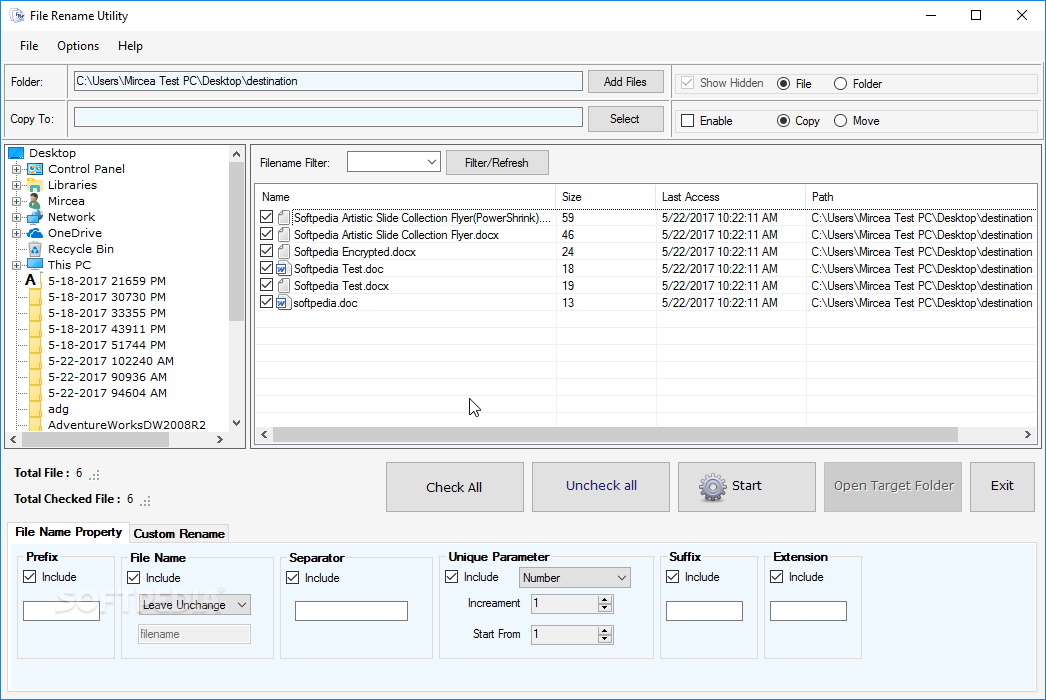Expand the This PC tree node
This screenshot has width=1046, height=700.
point(16,266)
